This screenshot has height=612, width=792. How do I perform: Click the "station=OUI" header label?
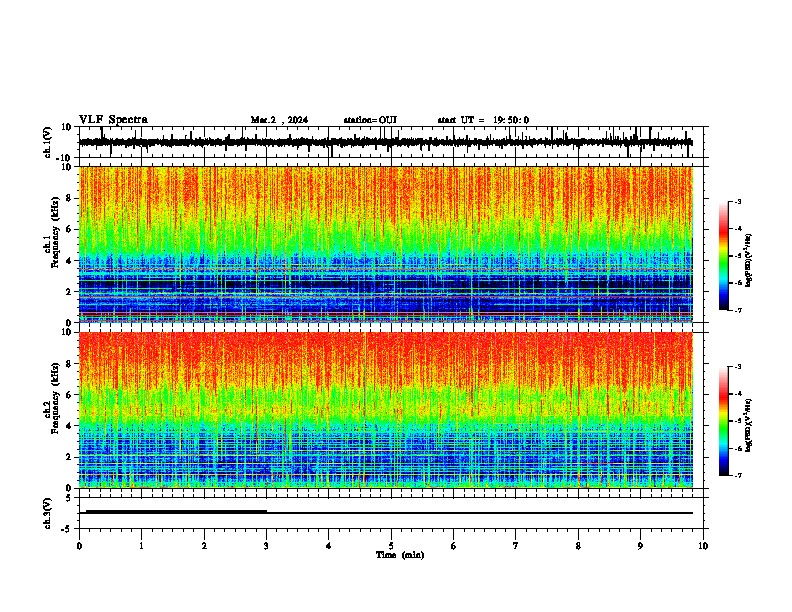click(x=370, y=120)
